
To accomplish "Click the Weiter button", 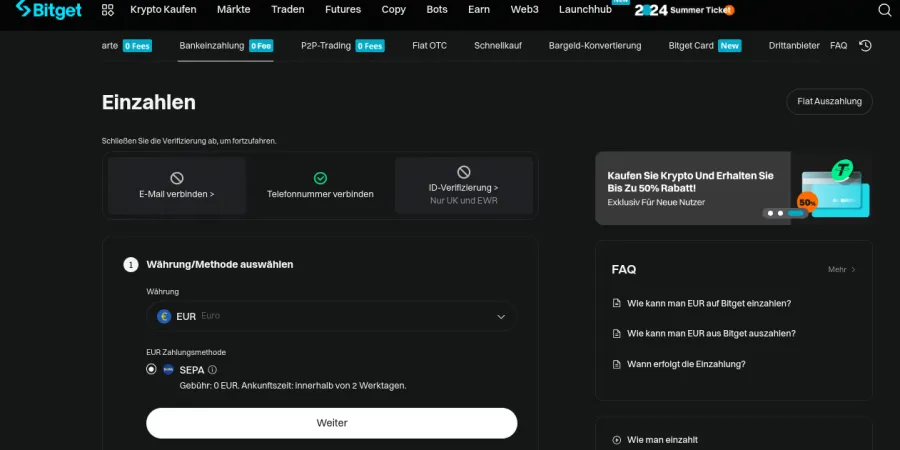I will tap(332, 423).
